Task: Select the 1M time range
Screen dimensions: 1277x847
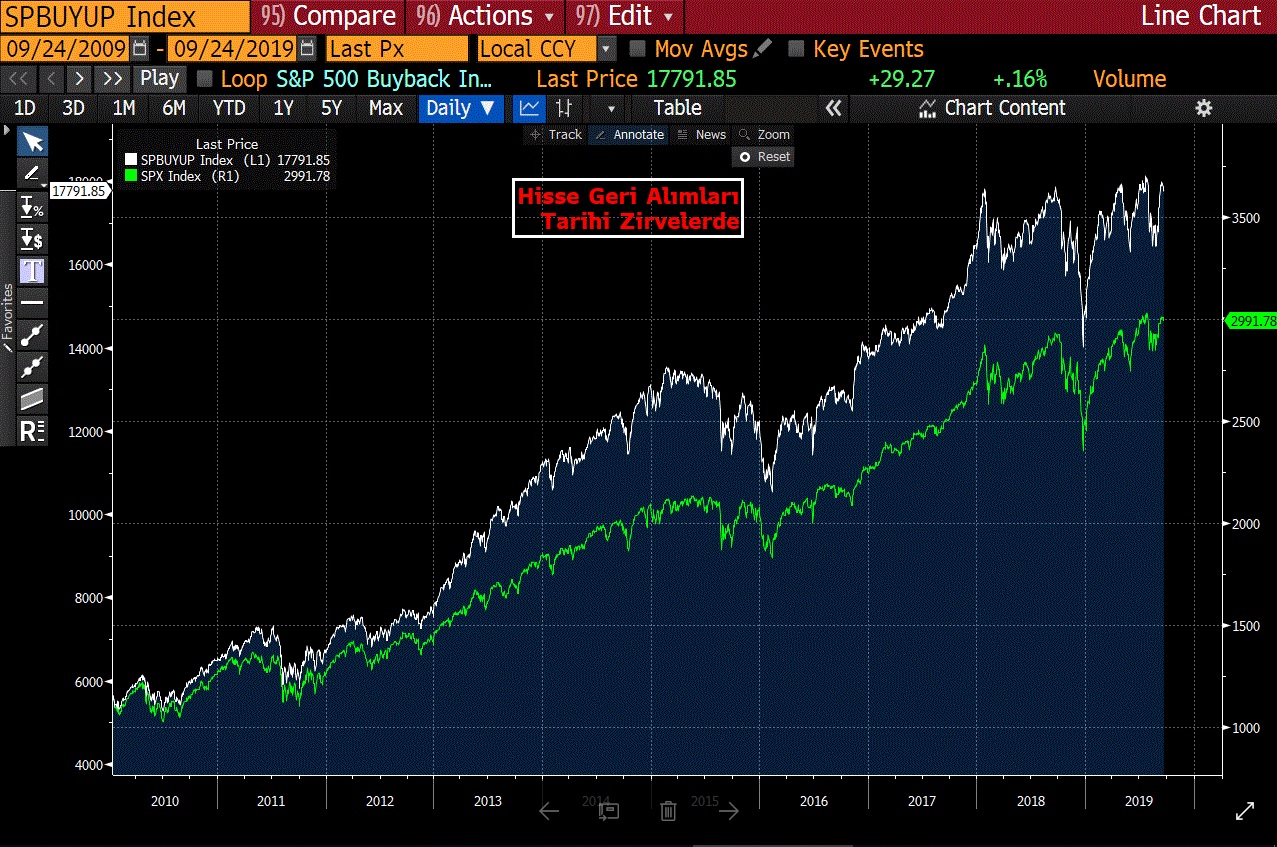Action: (124, 108)
